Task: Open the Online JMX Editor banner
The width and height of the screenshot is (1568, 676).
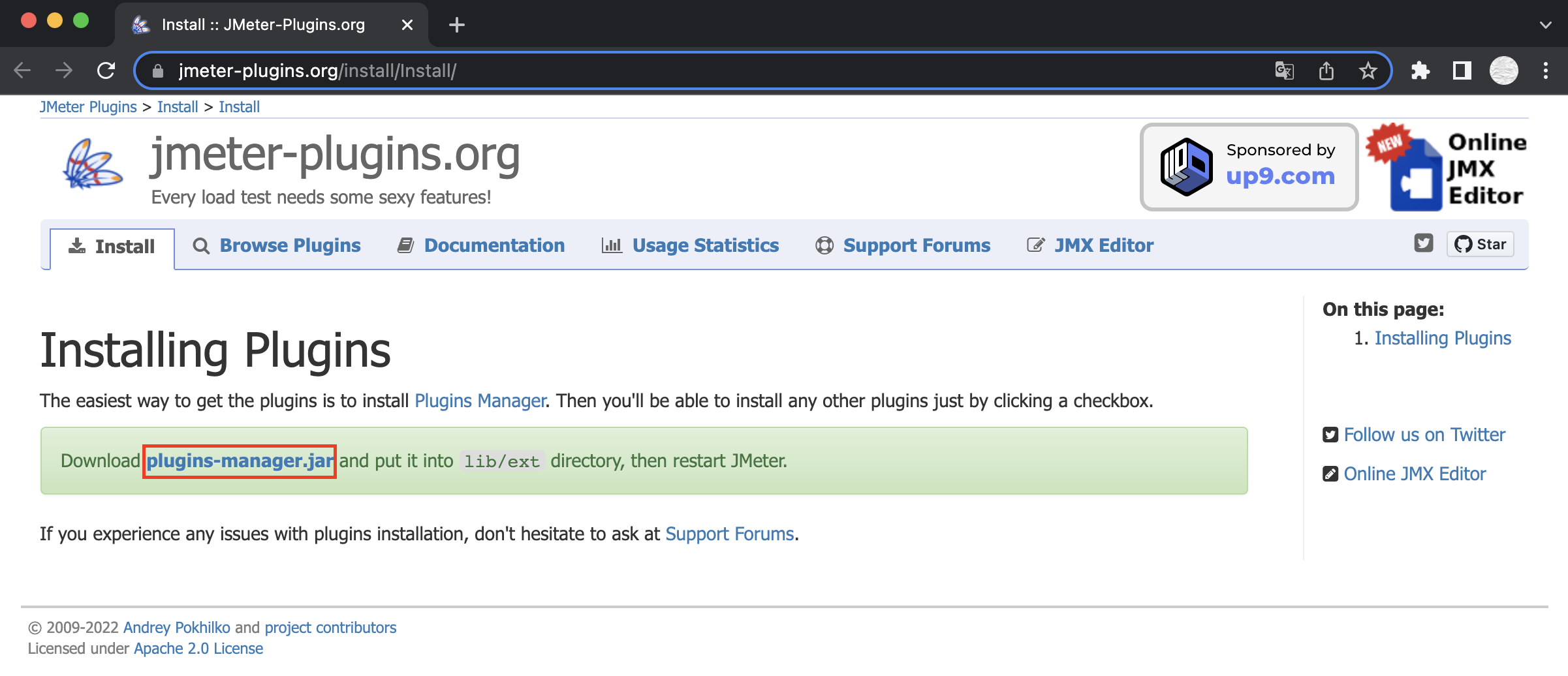Action: tap(1446, 167)
